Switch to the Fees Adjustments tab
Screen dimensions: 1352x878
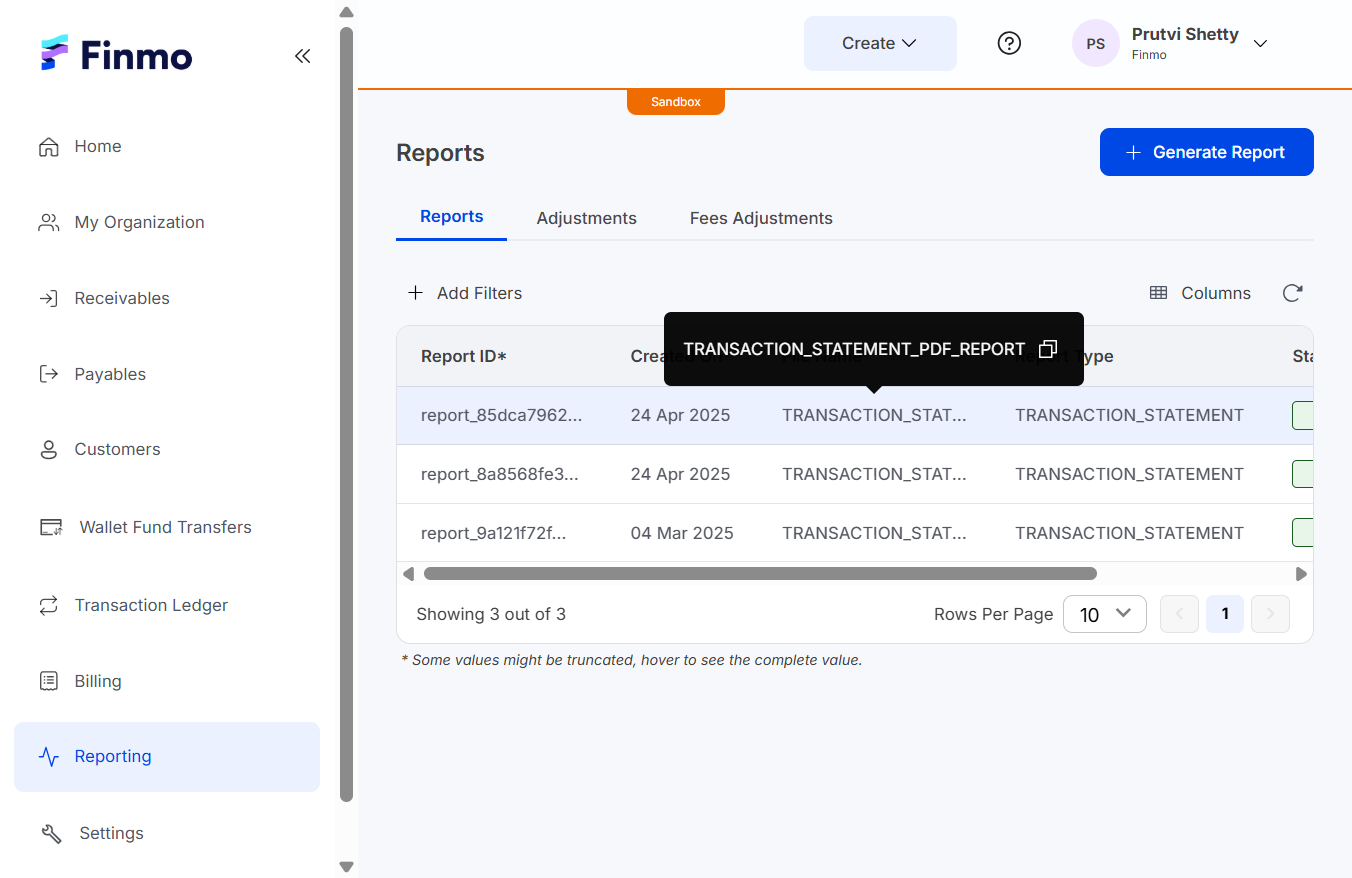point(761,218)
